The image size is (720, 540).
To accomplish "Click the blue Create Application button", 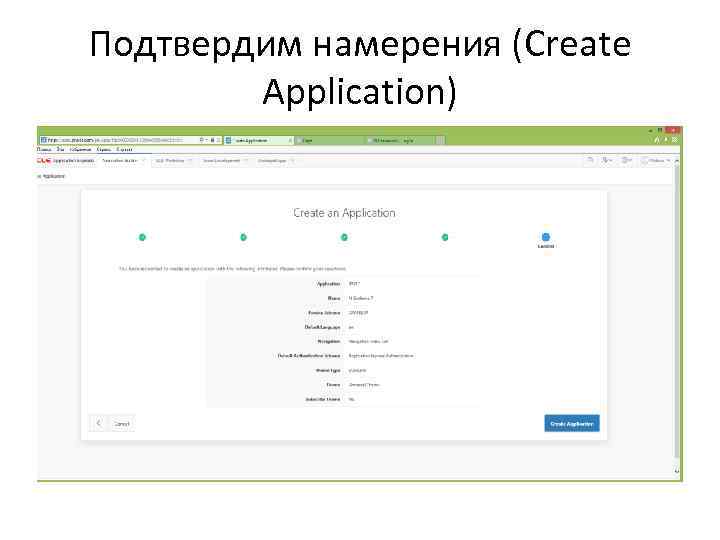I will pos(572,423).
